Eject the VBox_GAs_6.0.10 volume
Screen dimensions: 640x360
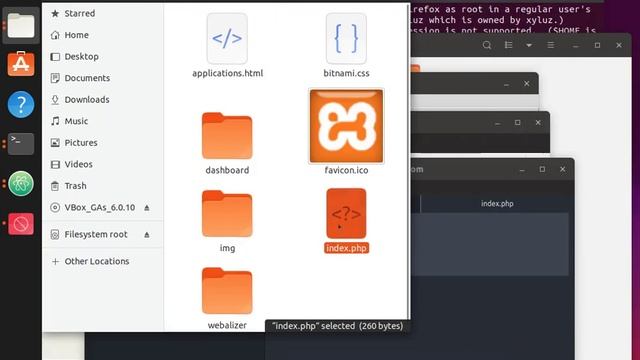[x=147, y=208]
